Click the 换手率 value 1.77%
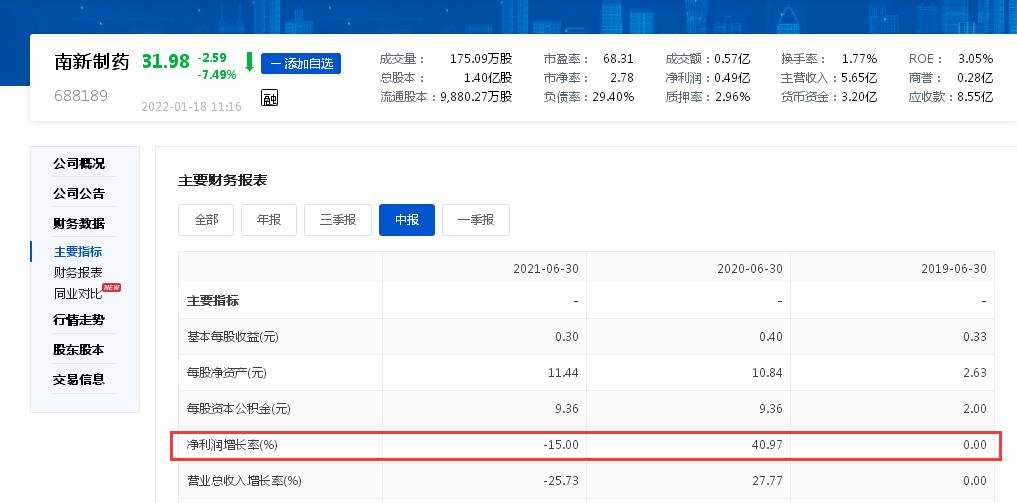The image size is (1017, 503). (859, 59)
